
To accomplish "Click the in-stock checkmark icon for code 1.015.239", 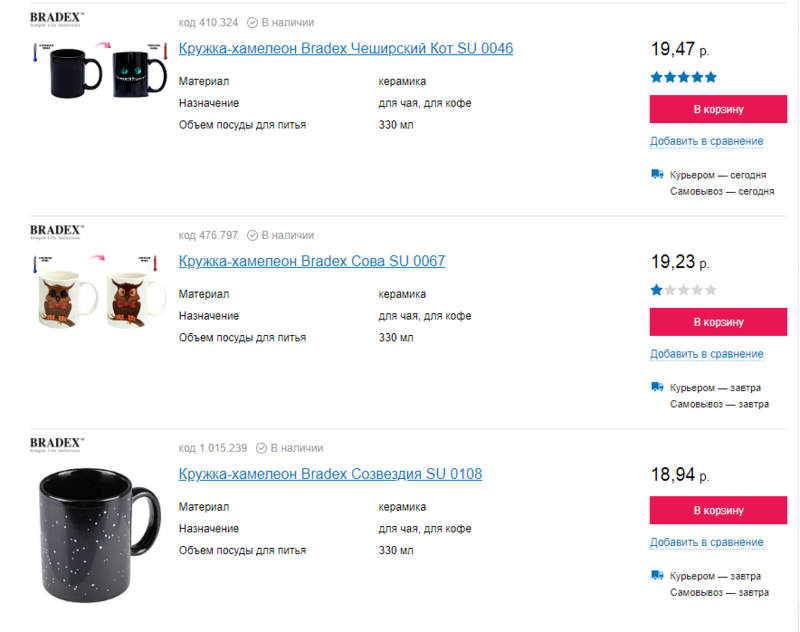I will 261,448.
